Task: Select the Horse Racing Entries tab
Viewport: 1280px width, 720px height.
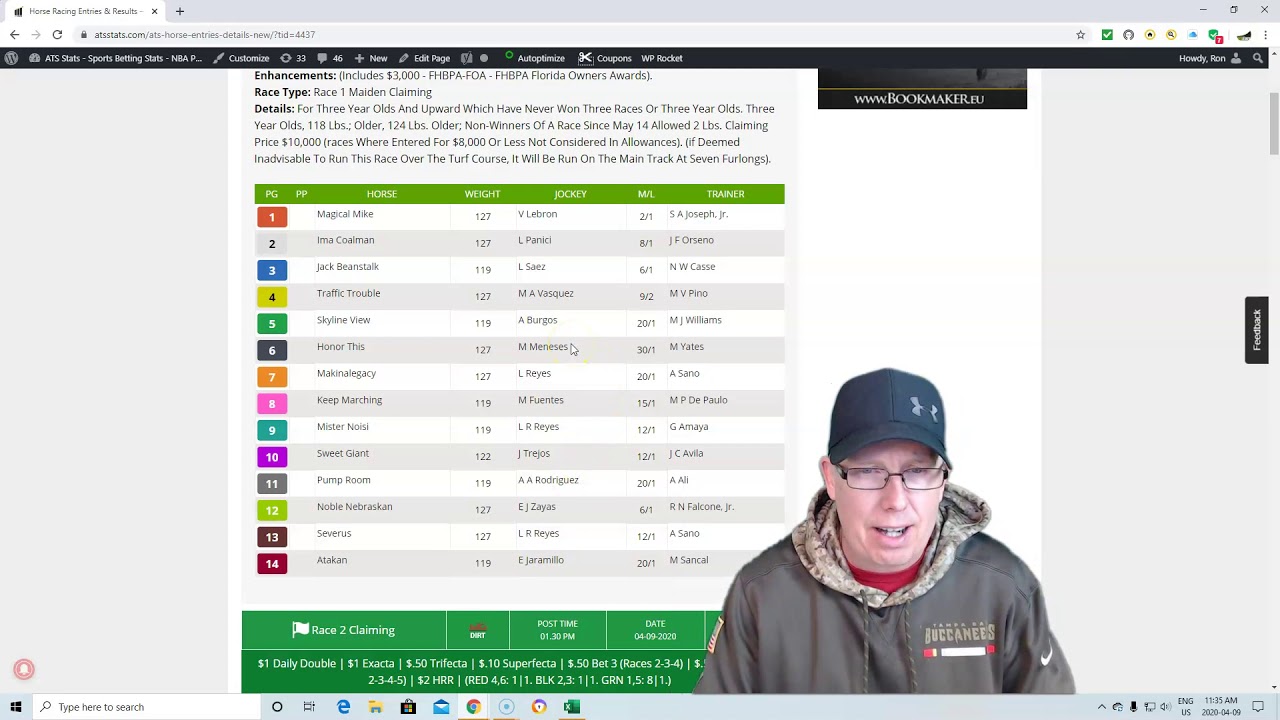Action: [84, 11]
